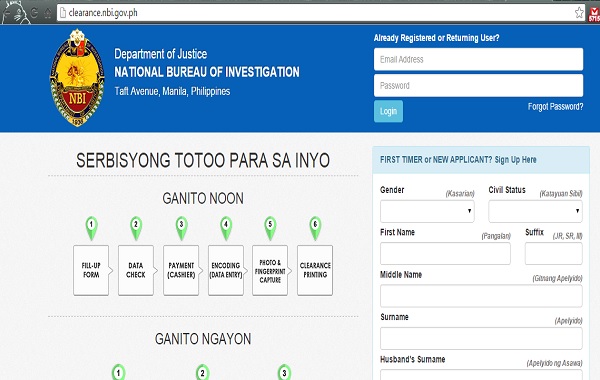
Task: Click green pin number 2 above Data Check
Action: pos(136,228)
